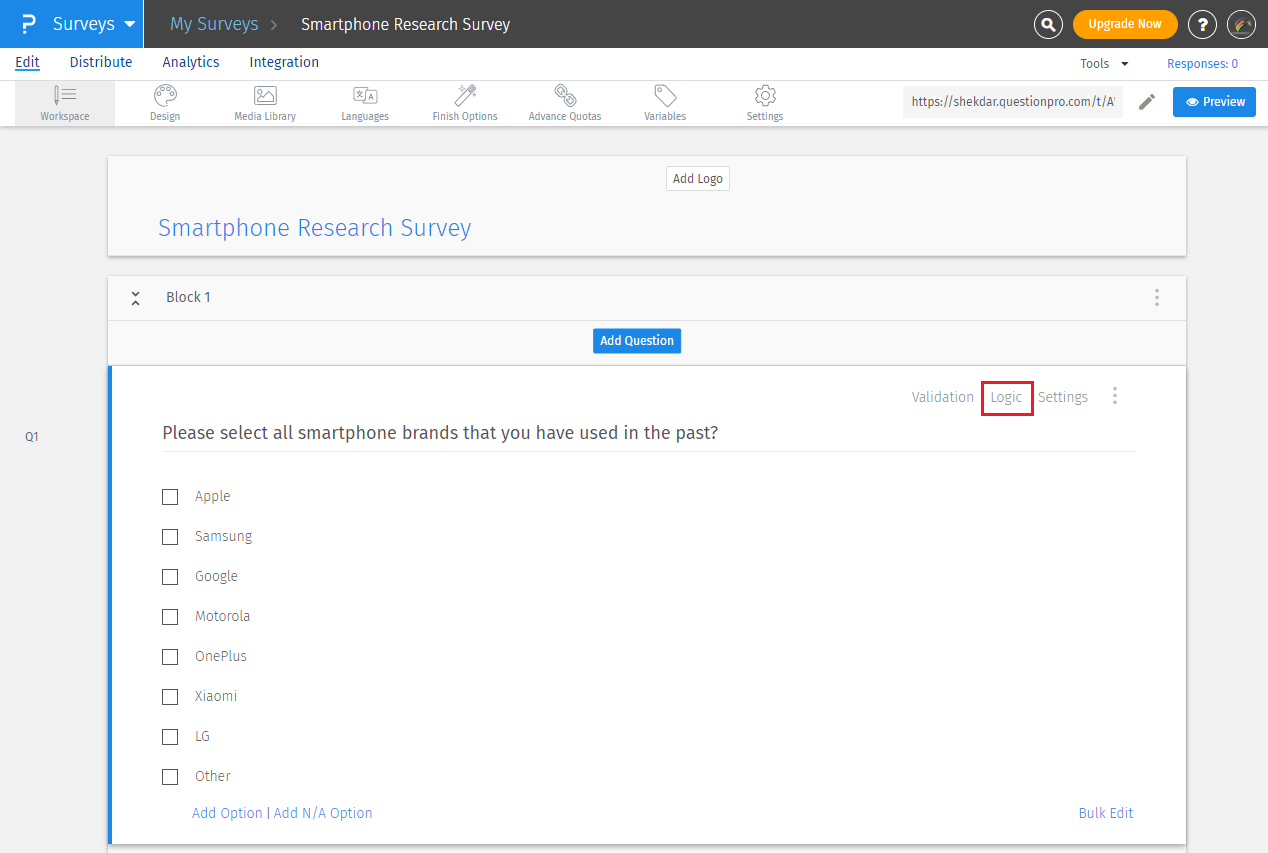The image size is (1268, 853).
Task: Click the Variables tag icon
Action: tap(665, 96)
